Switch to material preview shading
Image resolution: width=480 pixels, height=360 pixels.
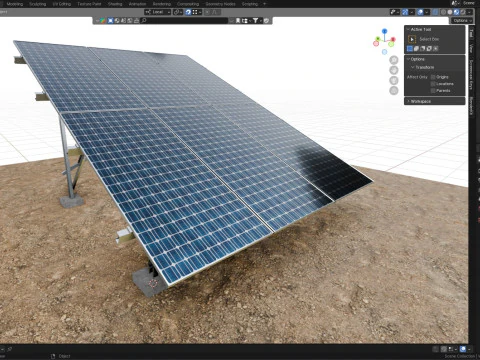tap(456, 12)
